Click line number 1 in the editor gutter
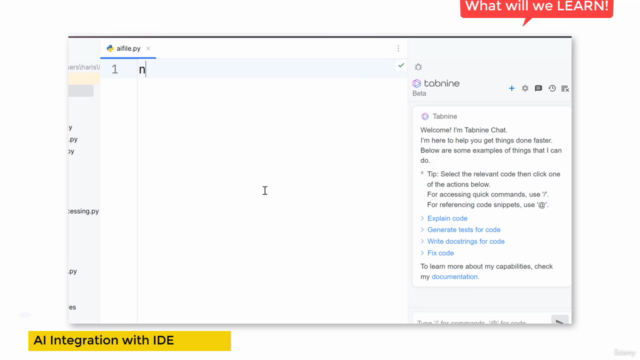 click(115, 69)
